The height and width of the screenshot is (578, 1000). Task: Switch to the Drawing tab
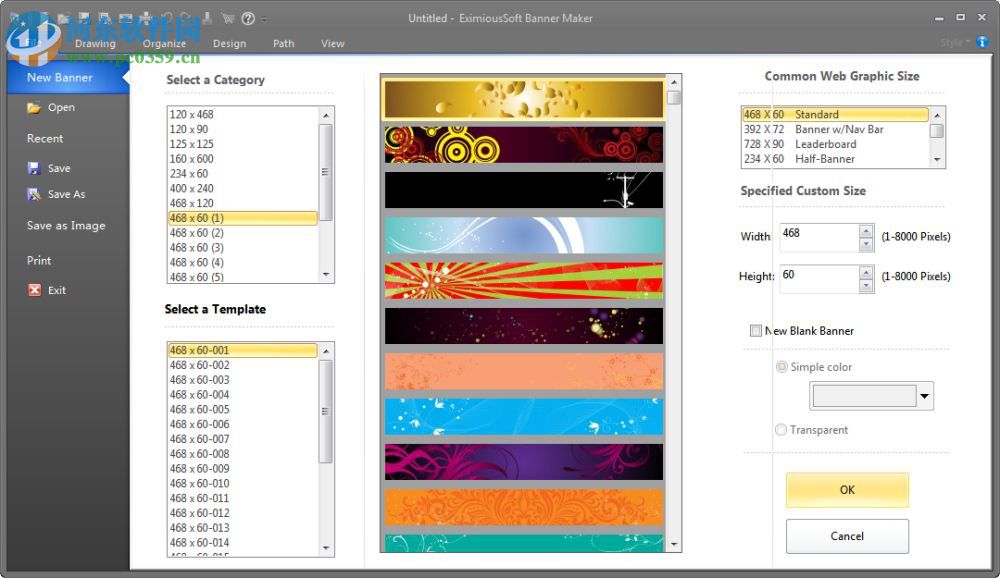[x=96, y=43]
